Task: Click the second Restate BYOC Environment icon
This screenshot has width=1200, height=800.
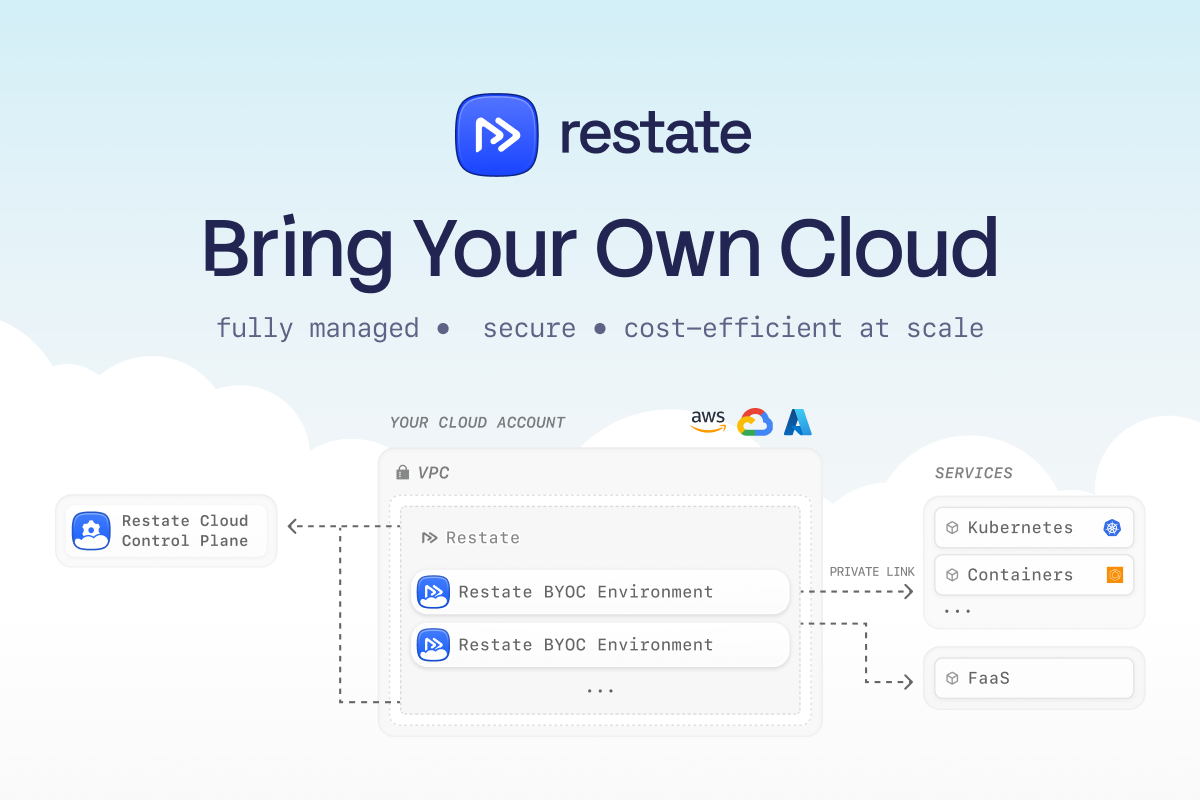Action: (x=433, y=645)
